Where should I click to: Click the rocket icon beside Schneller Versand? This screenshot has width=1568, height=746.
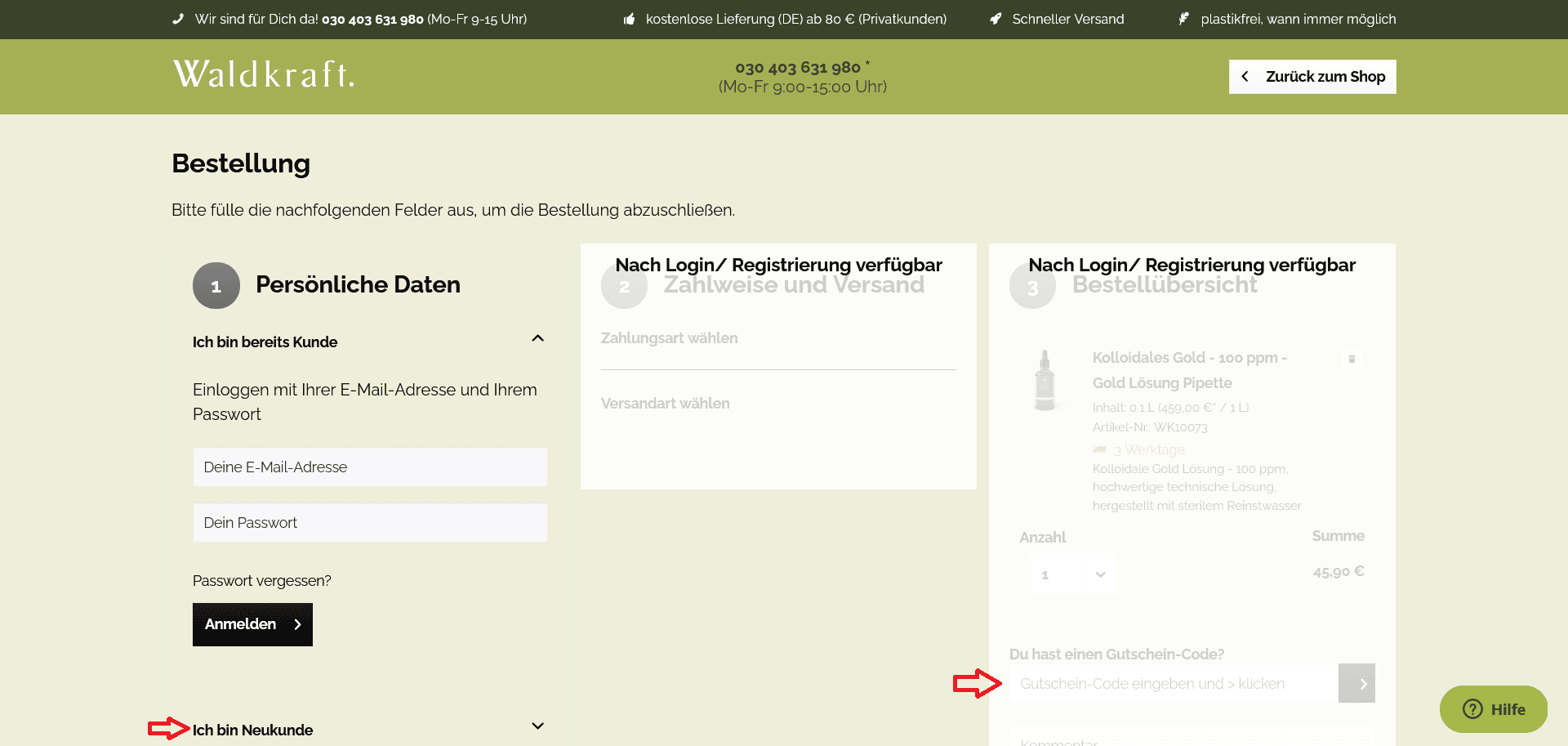point(994,18)
